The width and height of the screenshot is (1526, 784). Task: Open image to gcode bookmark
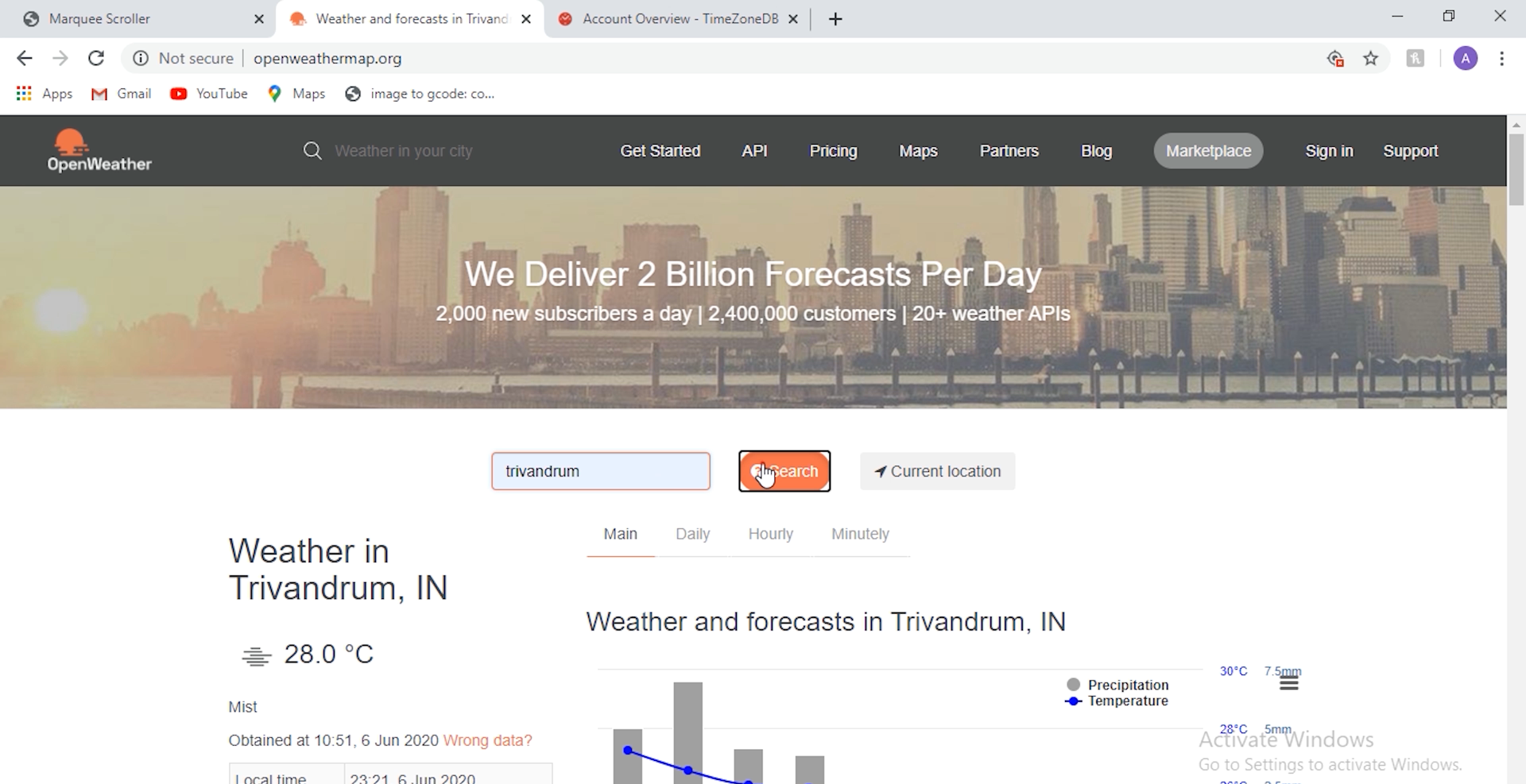420,94
